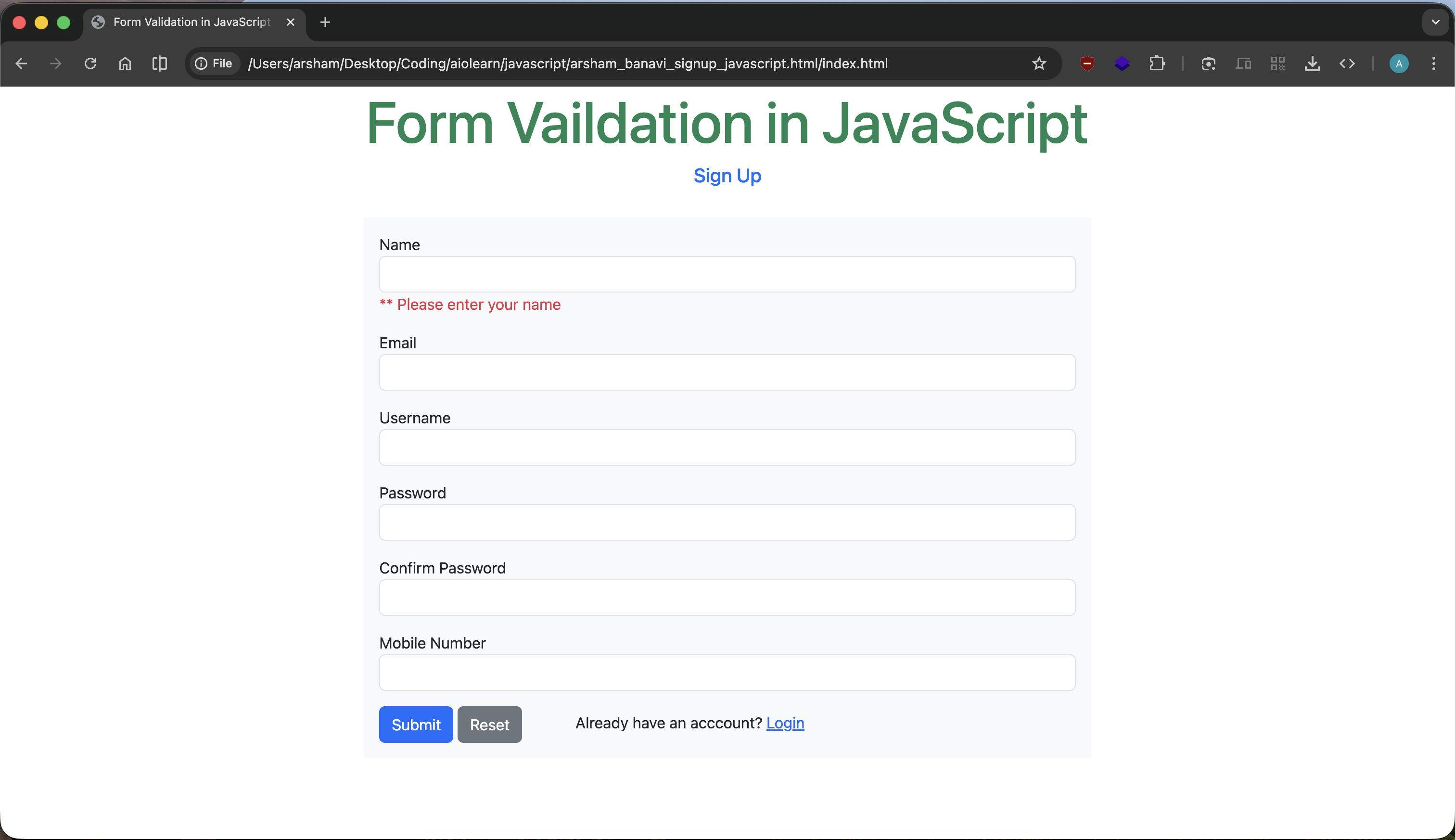This screenshot has width=1455, height=840.
Task: Toggle the side panel icon
Action: [x=160, y=64]
